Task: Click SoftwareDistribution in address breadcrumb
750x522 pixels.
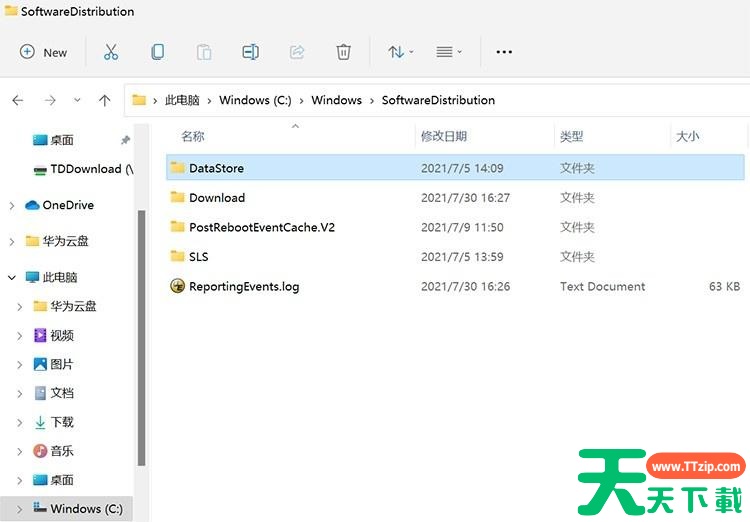Action: click(438, 100)
